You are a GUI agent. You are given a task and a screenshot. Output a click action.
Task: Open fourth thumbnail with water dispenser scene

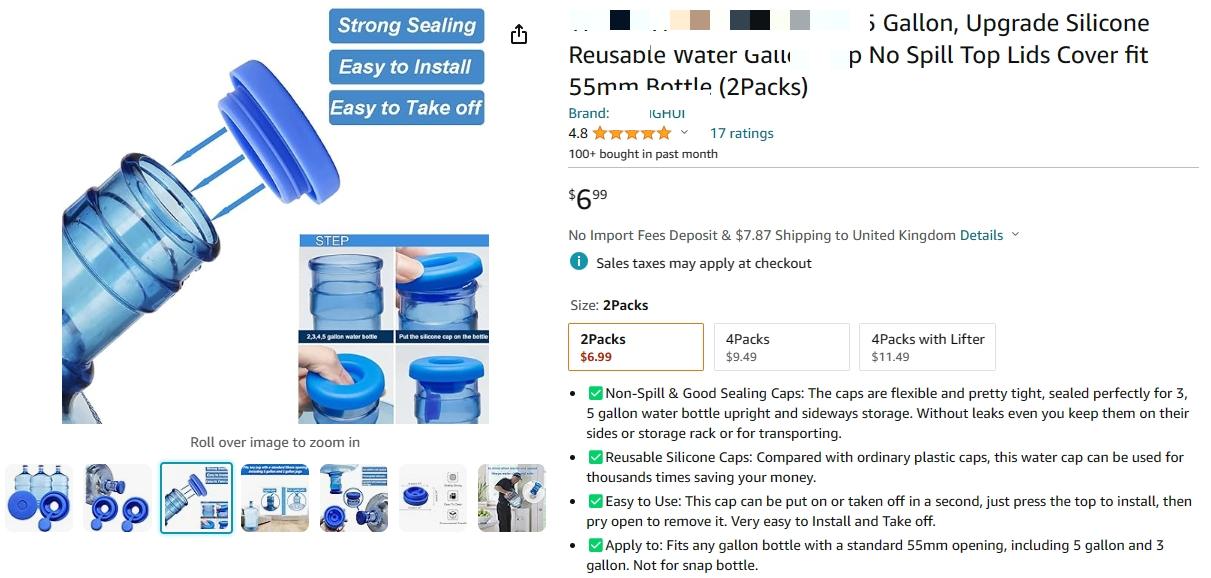[275, 498]
